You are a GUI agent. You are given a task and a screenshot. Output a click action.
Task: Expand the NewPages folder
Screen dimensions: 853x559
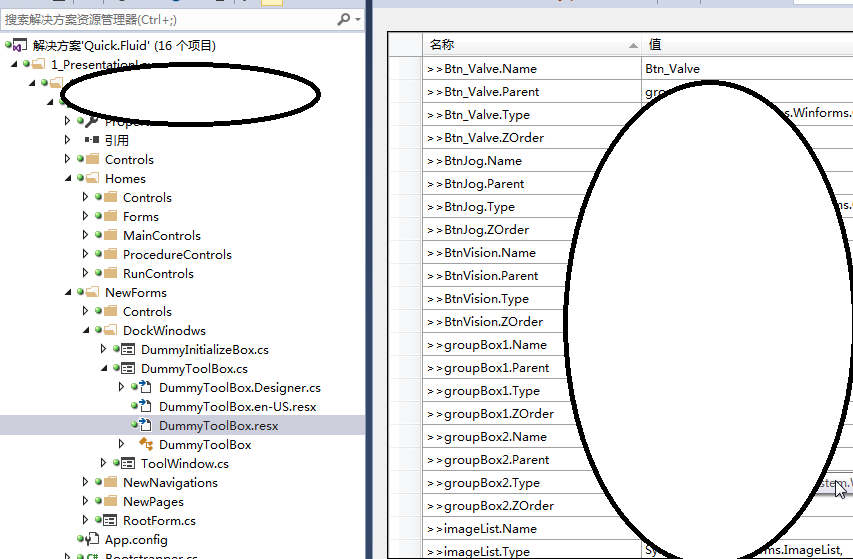coord(85,501)
